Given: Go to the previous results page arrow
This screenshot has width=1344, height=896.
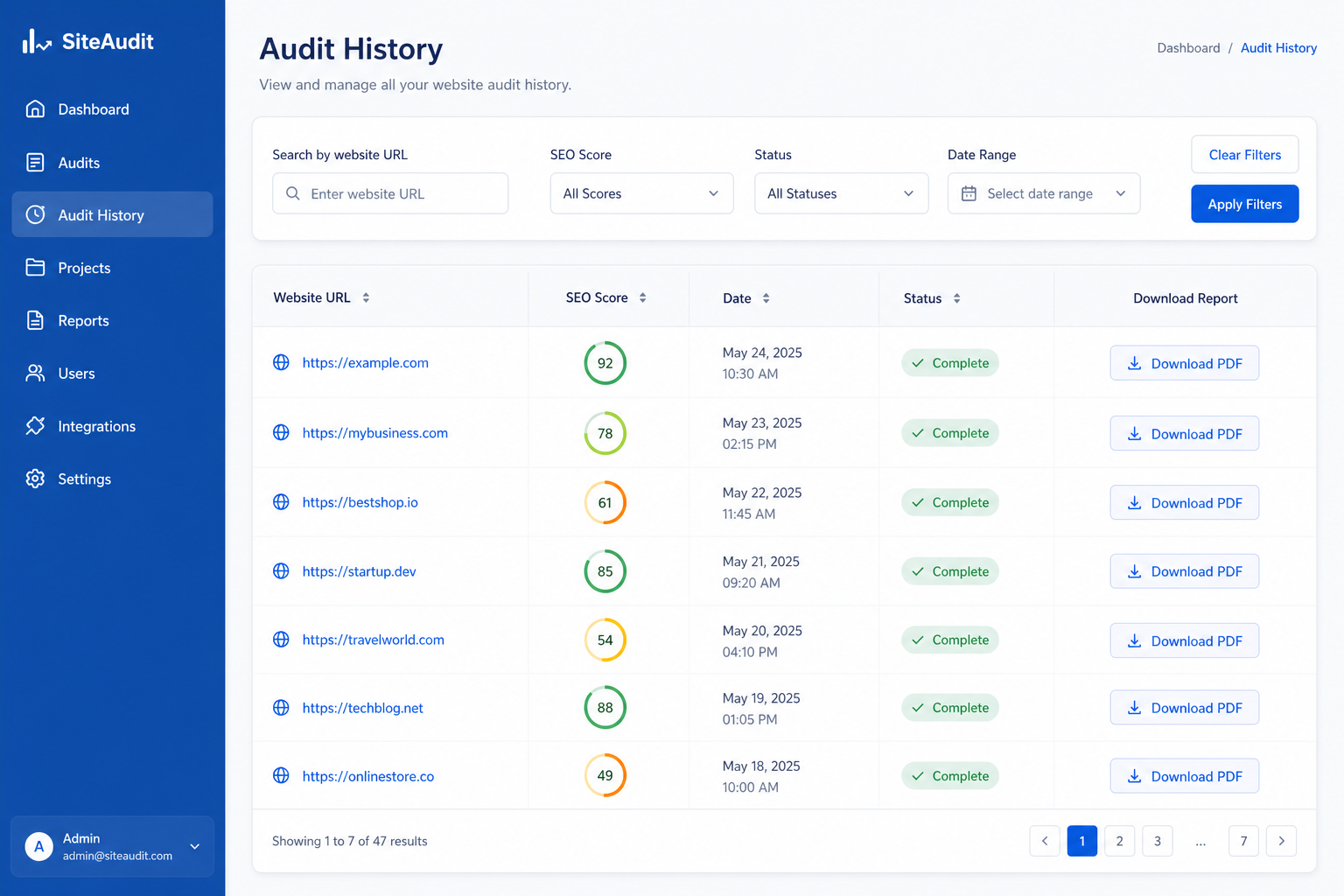Looking at the screenshot, I should click(x=1045, y=841).
